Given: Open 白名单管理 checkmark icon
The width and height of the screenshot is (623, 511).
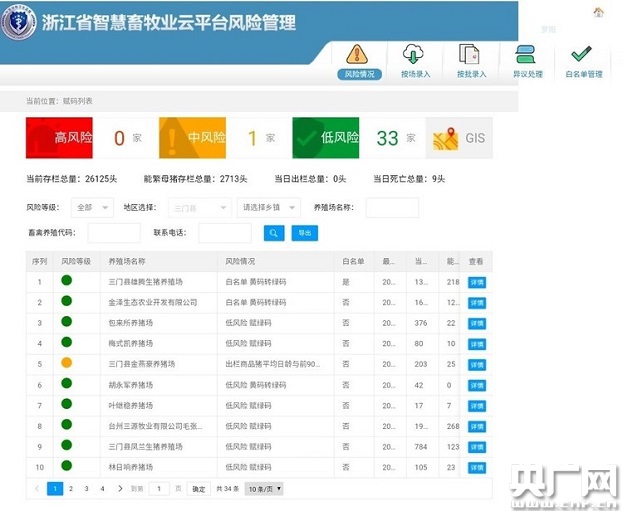Looking at the screenshot, I should click(582, 60).
